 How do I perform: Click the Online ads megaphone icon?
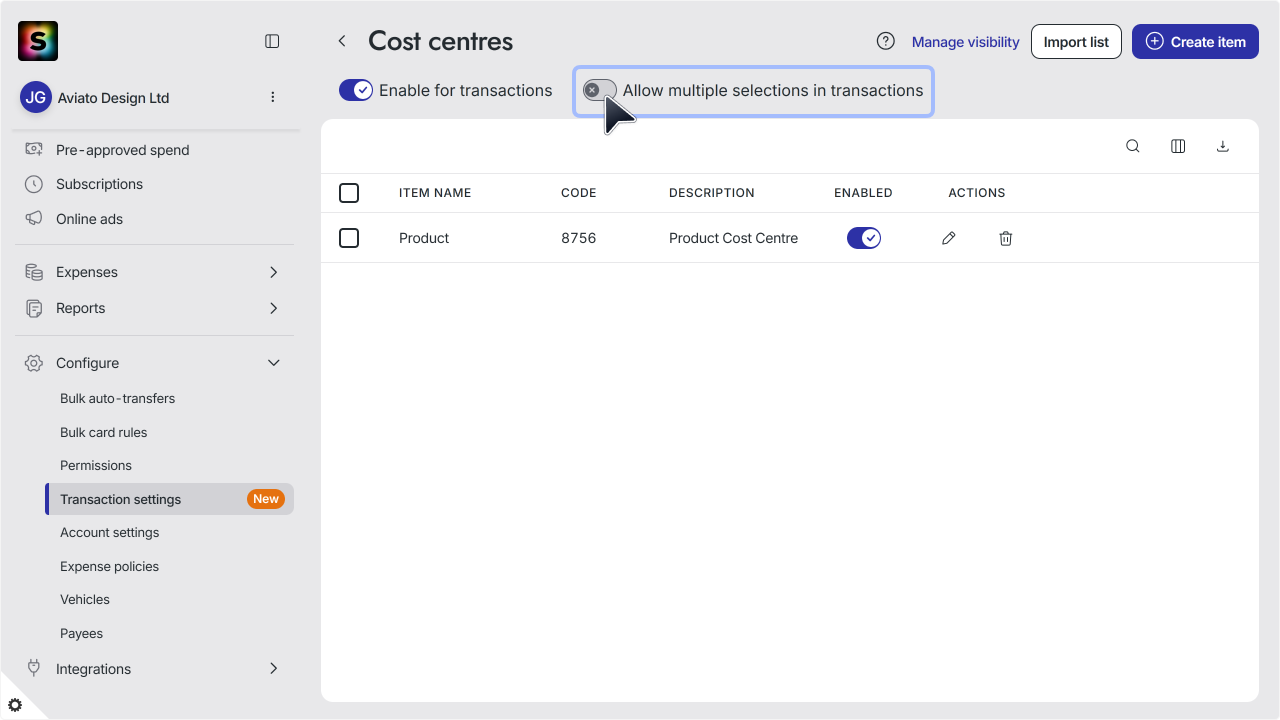point(34,218)
